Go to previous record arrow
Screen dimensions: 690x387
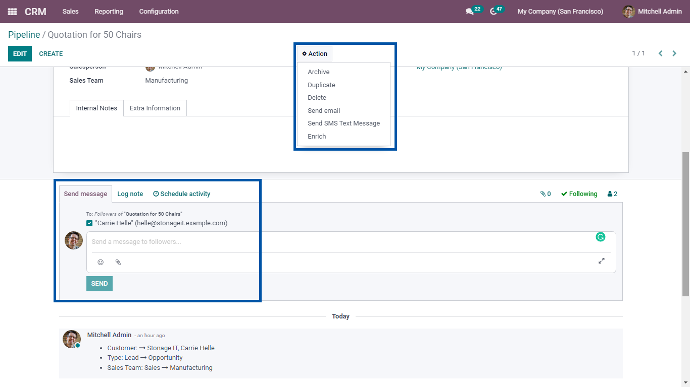coord(661,53)
